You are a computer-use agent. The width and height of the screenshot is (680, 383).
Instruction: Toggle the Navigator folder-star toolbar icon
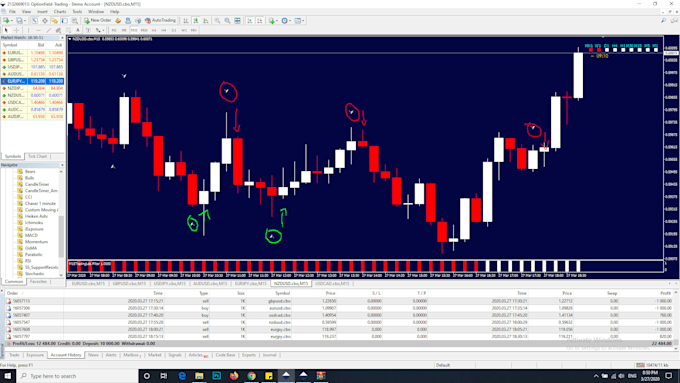[54, 20]
